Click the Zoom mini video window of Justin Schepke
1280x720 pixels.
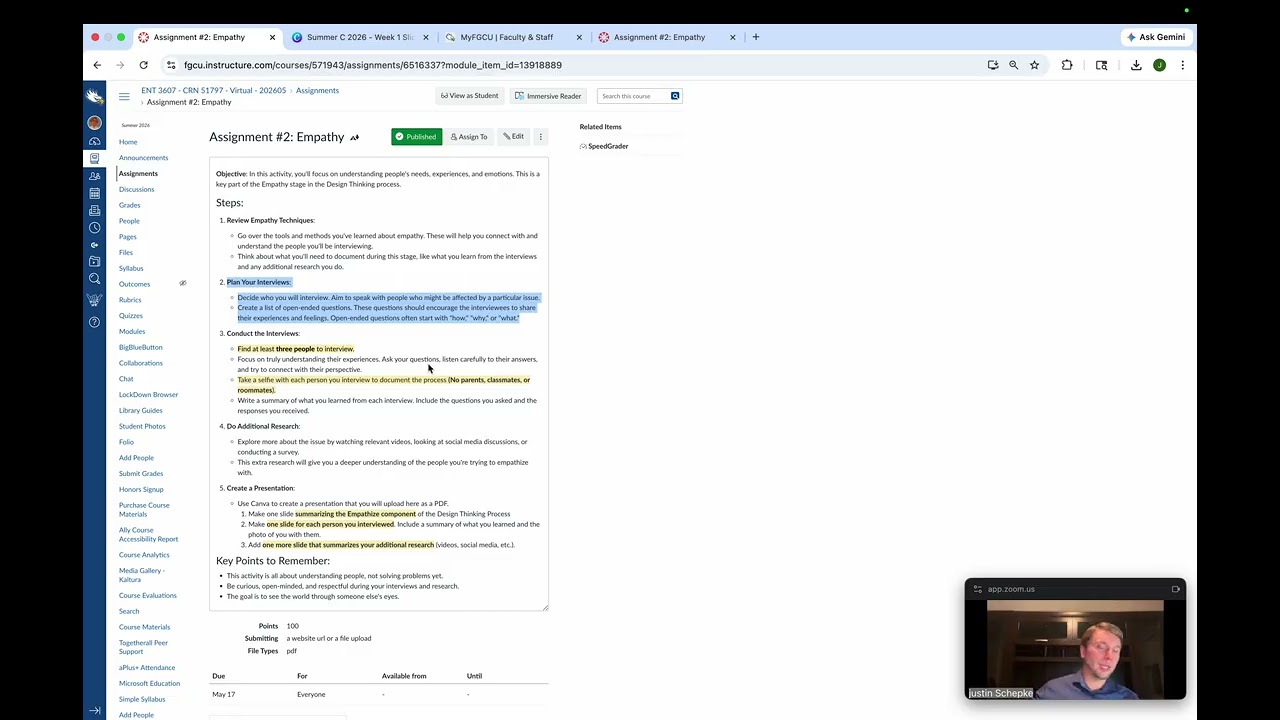coord(1075,649)
